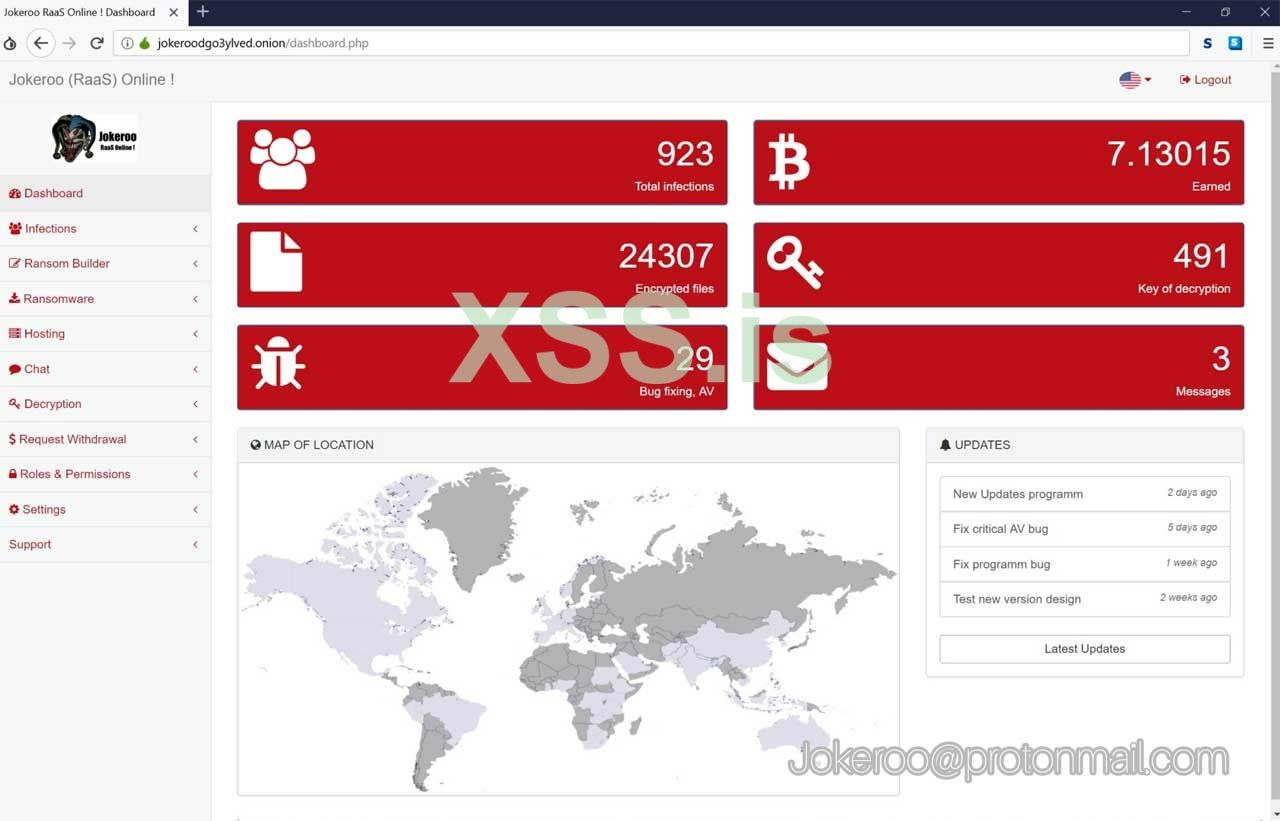Click the white S extension icon in the toolbar

click(1208, 43)
